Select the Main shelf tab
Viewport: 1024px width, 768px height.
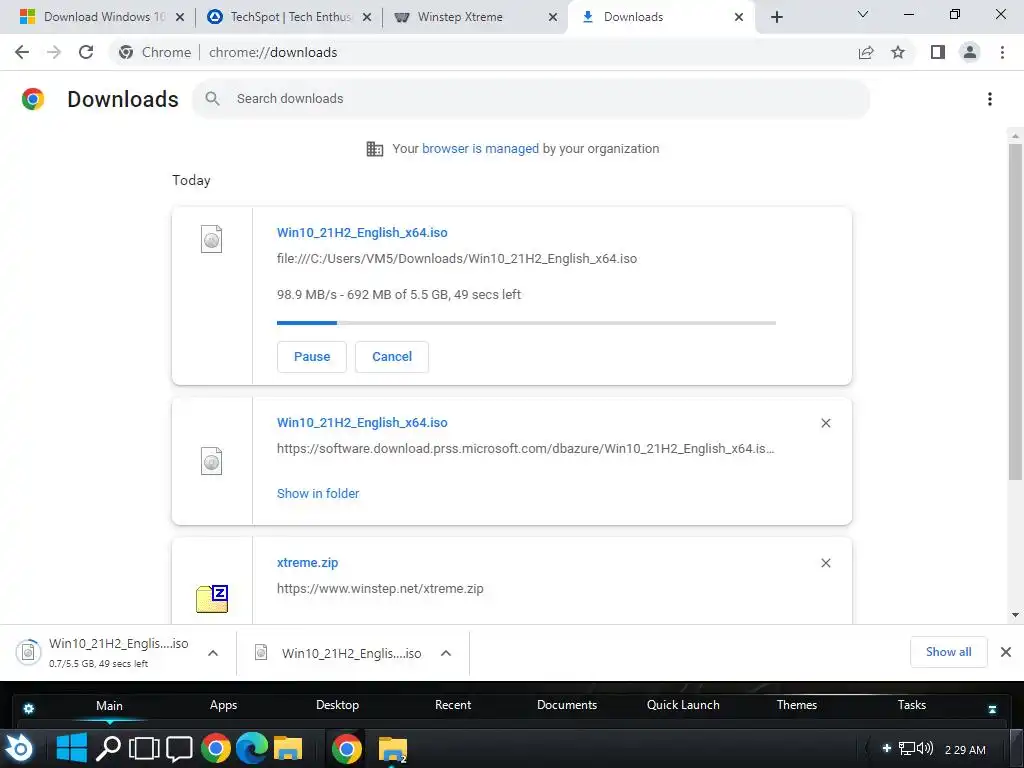point(109,706)
